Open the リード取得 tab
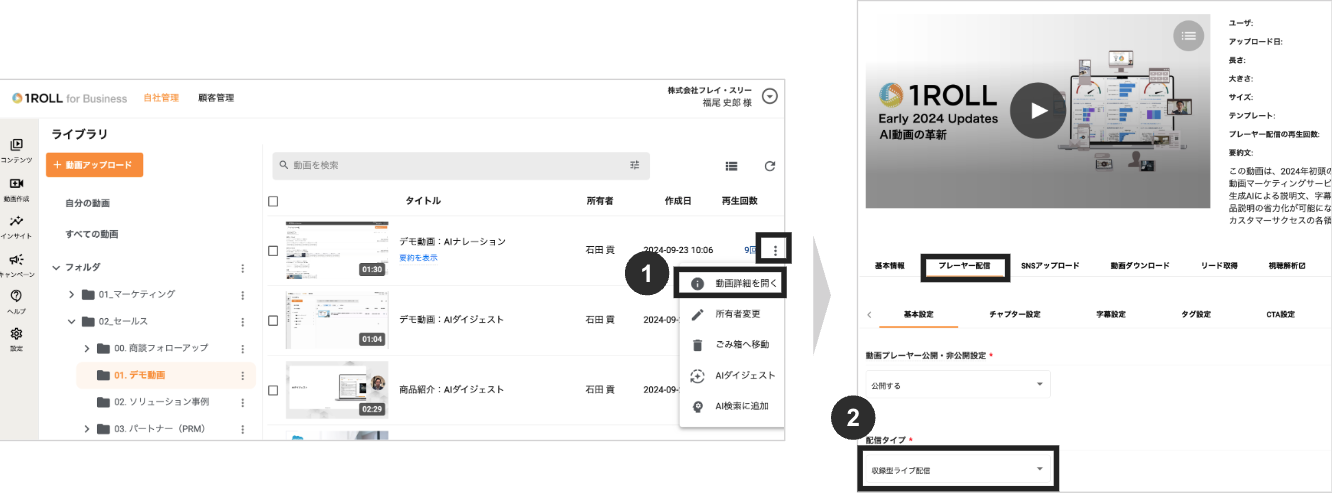The image size is (1332, 498). pyautogui.click(x=1219, y=266)
